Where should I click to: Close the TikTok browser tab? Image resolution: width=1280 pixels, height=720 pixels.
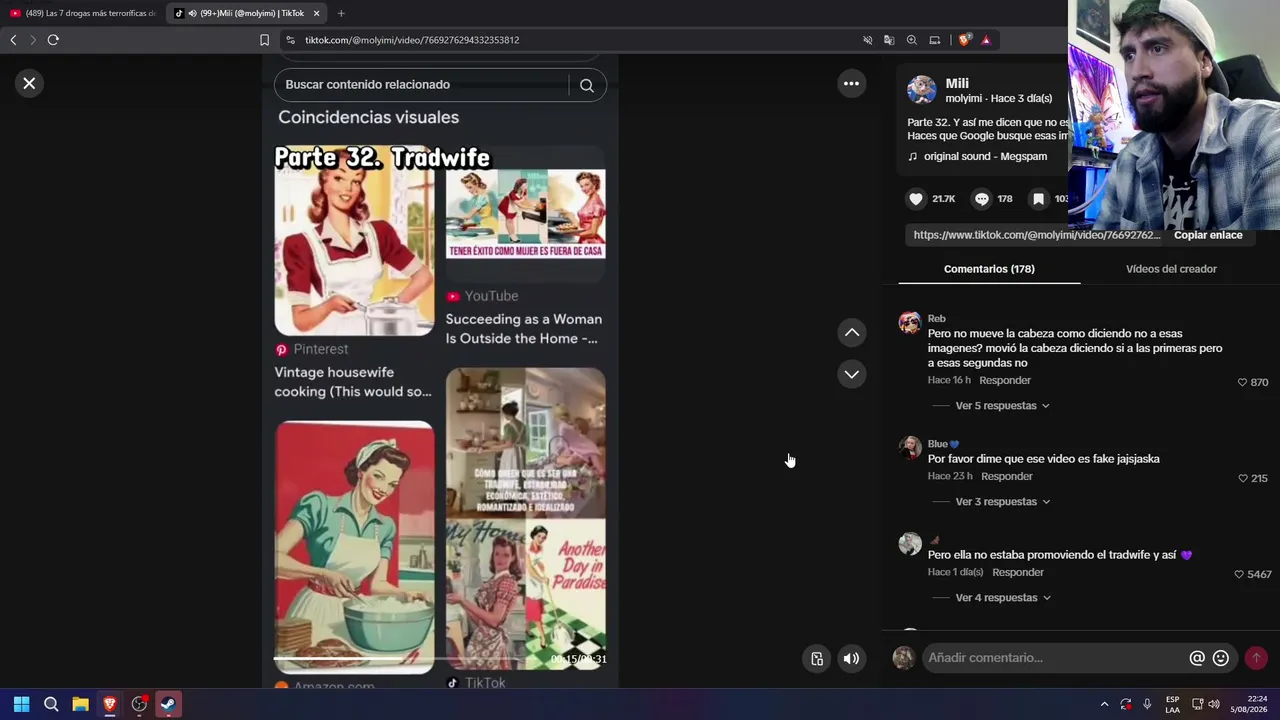pos(316,13)
